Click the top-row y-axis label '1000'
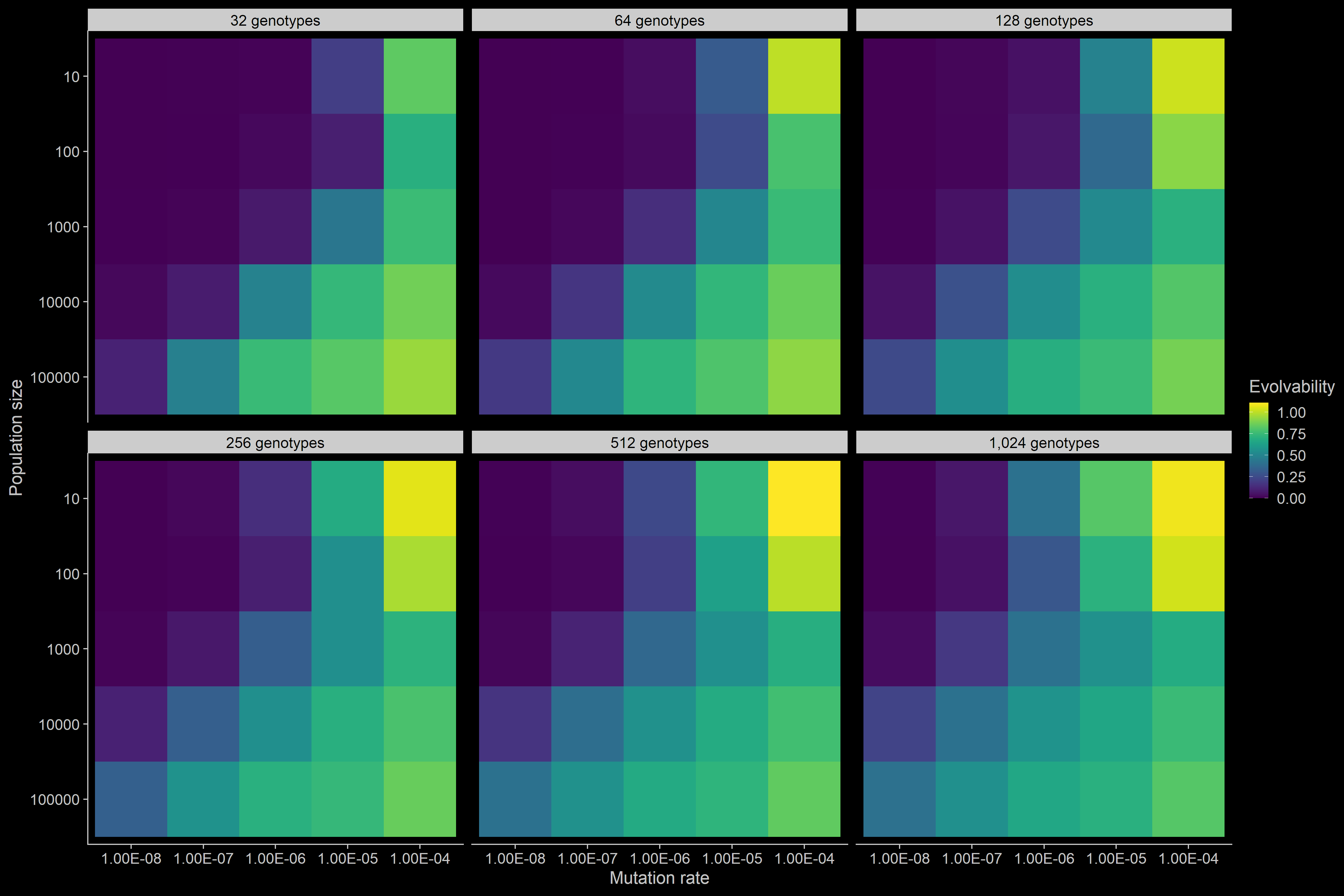Screen dimensions: 1344x896 [x=63, y=227]
